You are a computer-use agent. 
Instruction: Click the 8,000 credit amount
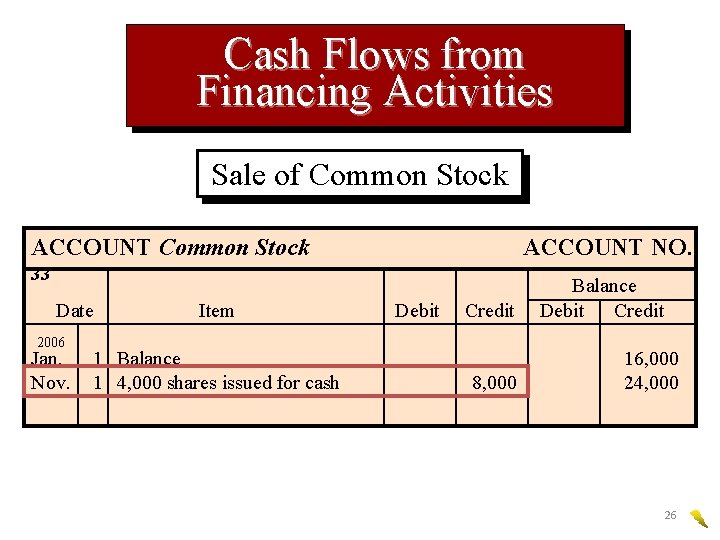coord(495,383)
